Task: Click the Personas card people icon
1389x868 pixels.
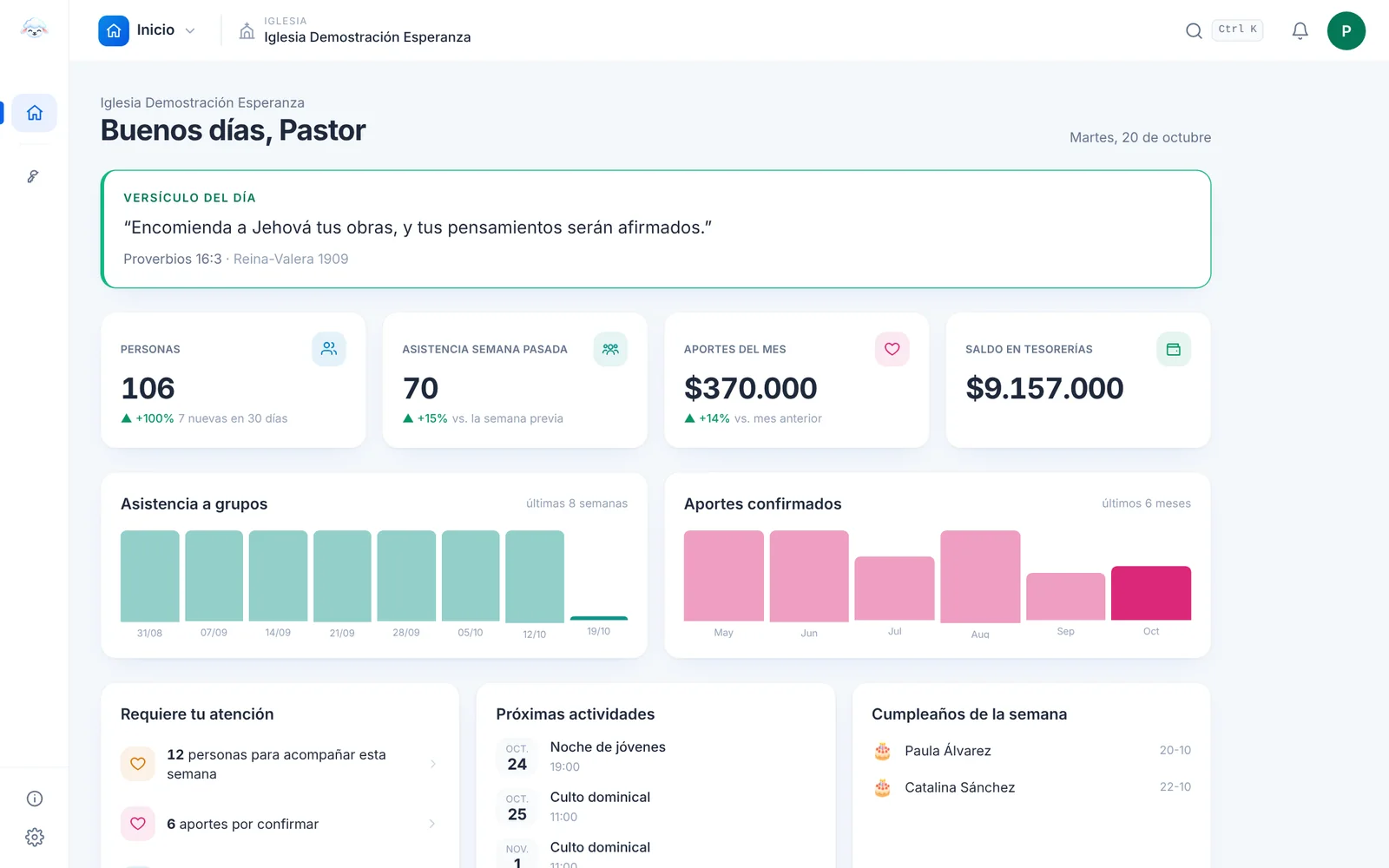Action: click(x=329, y=349)
